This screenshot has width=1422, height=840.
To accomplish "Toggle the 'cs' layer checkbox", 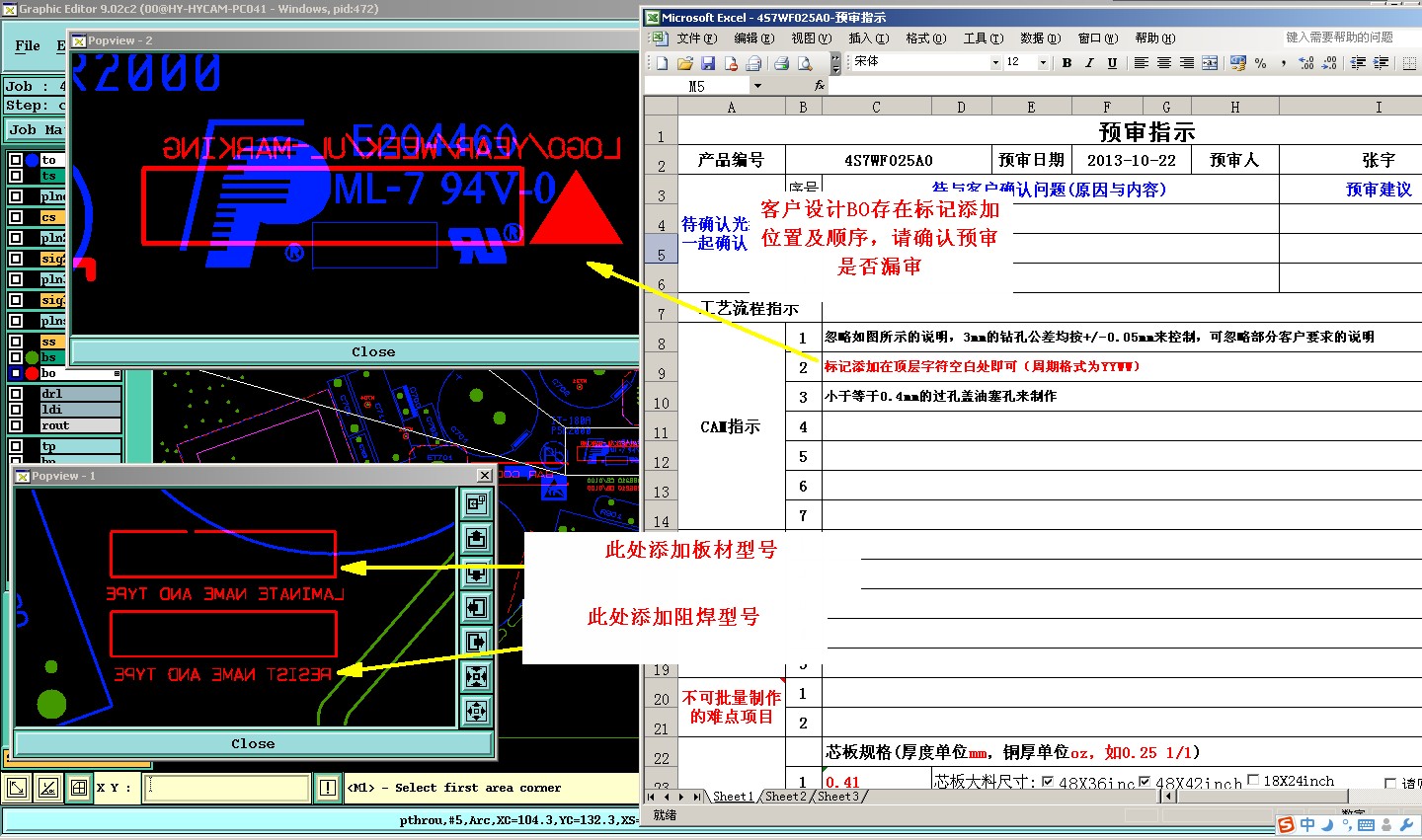I will 16,217.
